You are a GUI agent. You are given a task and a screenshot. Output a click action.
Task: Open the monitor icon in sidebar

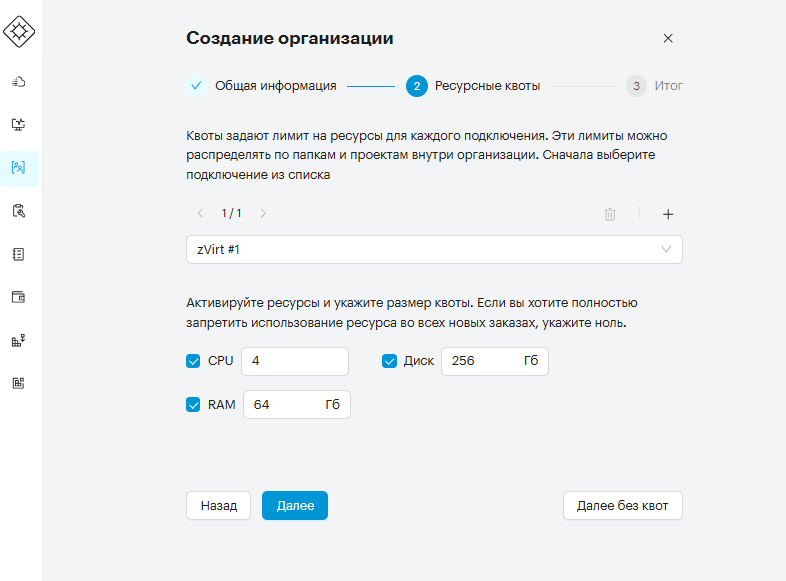tap(19, 124)
